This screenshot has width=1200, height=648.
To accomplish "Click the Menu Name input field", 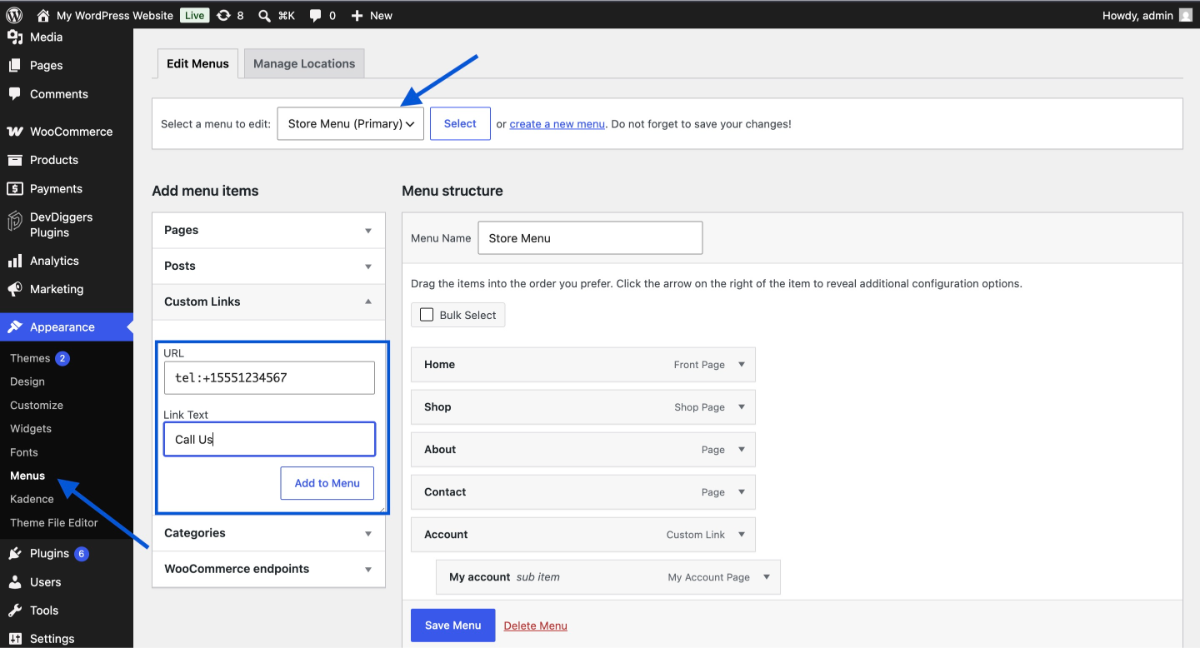I will pyautogui.click(x=590, y=238).
